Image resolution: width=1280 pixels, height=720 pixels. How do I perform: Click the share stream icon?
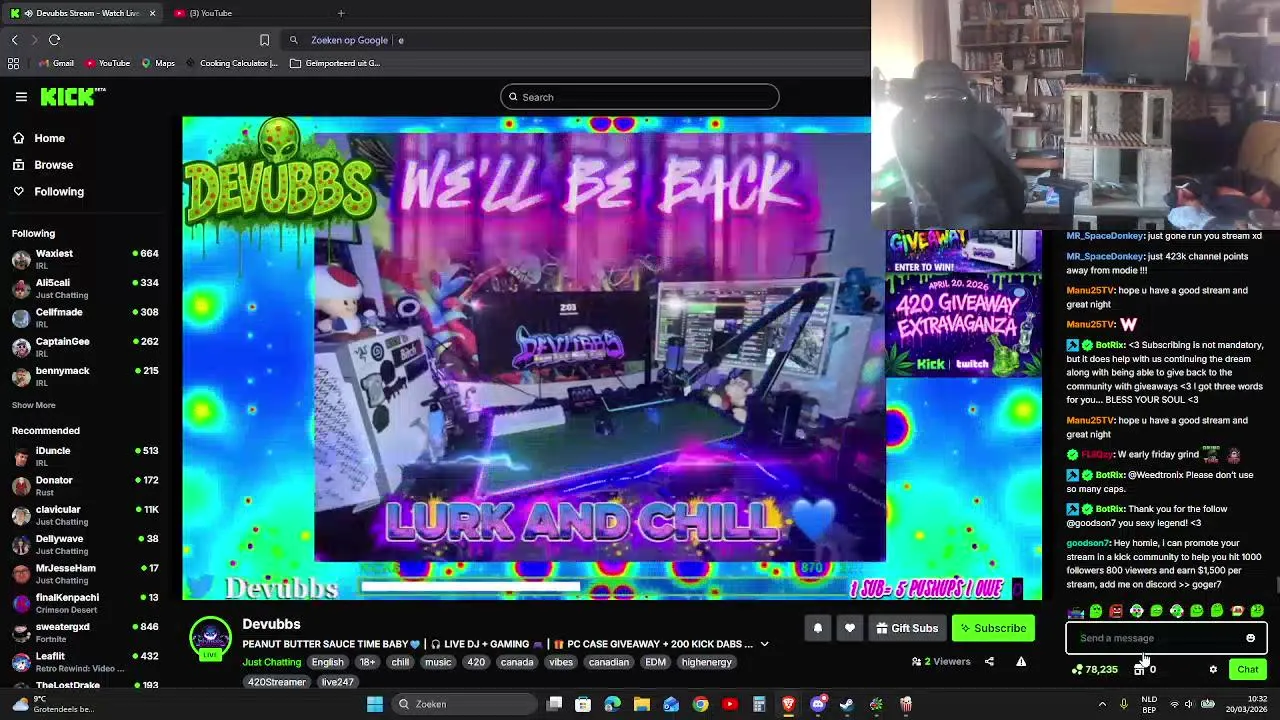[x=989, y=661]
